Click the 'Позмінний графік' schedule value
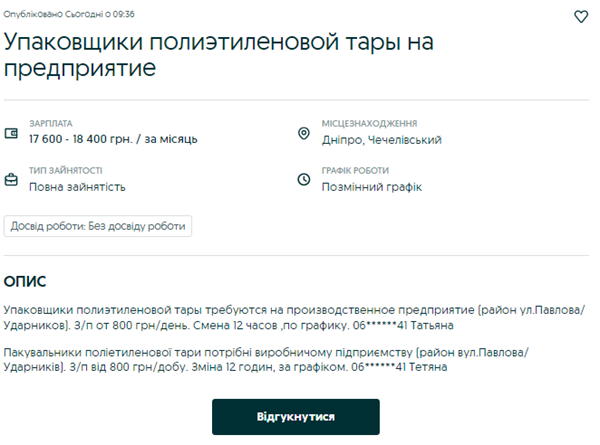The height and width of the screenshot is (445, 600). pos(372,187)
